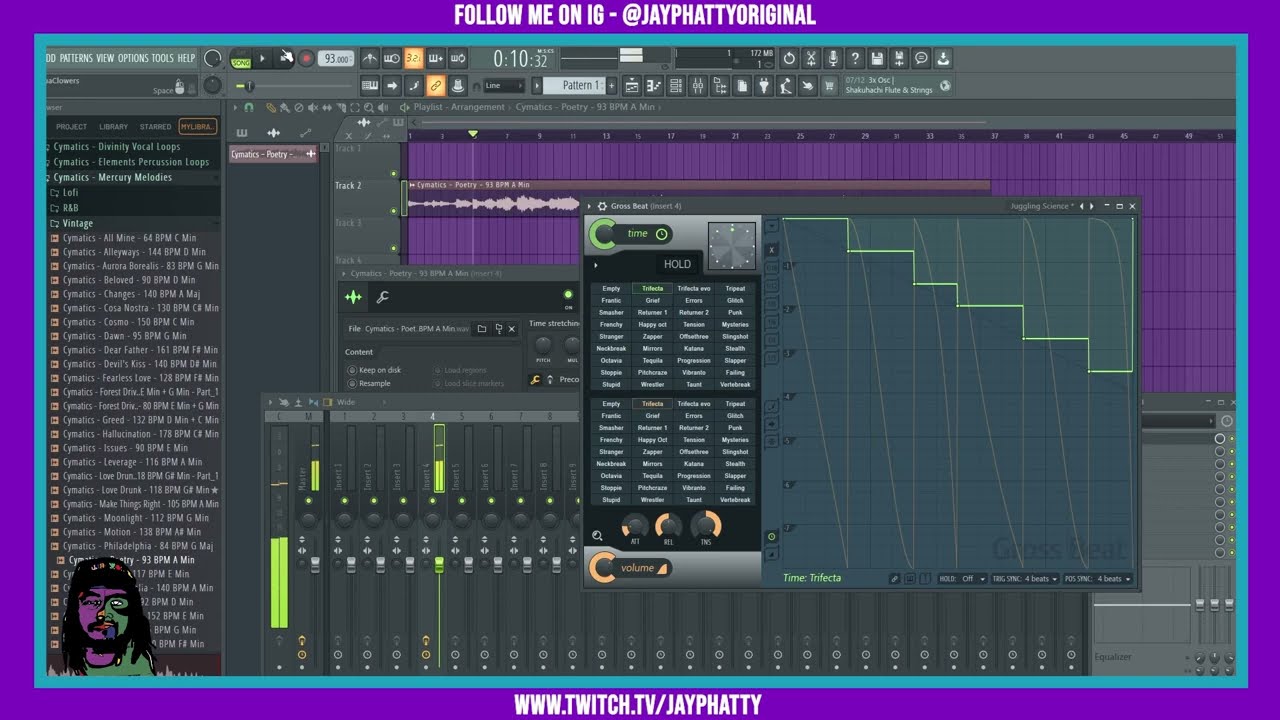
Task: Click the open file folder icon in sampler
Action: [x=482, y=329]
